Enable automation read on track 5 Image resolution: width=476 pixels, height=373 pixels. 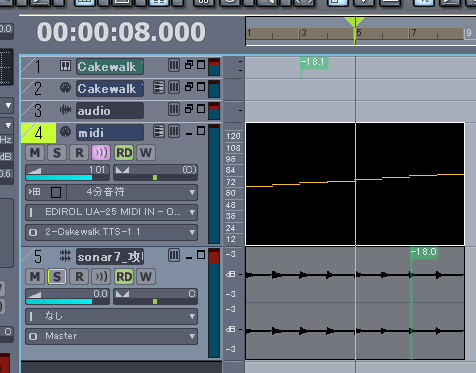click(124, 277)
